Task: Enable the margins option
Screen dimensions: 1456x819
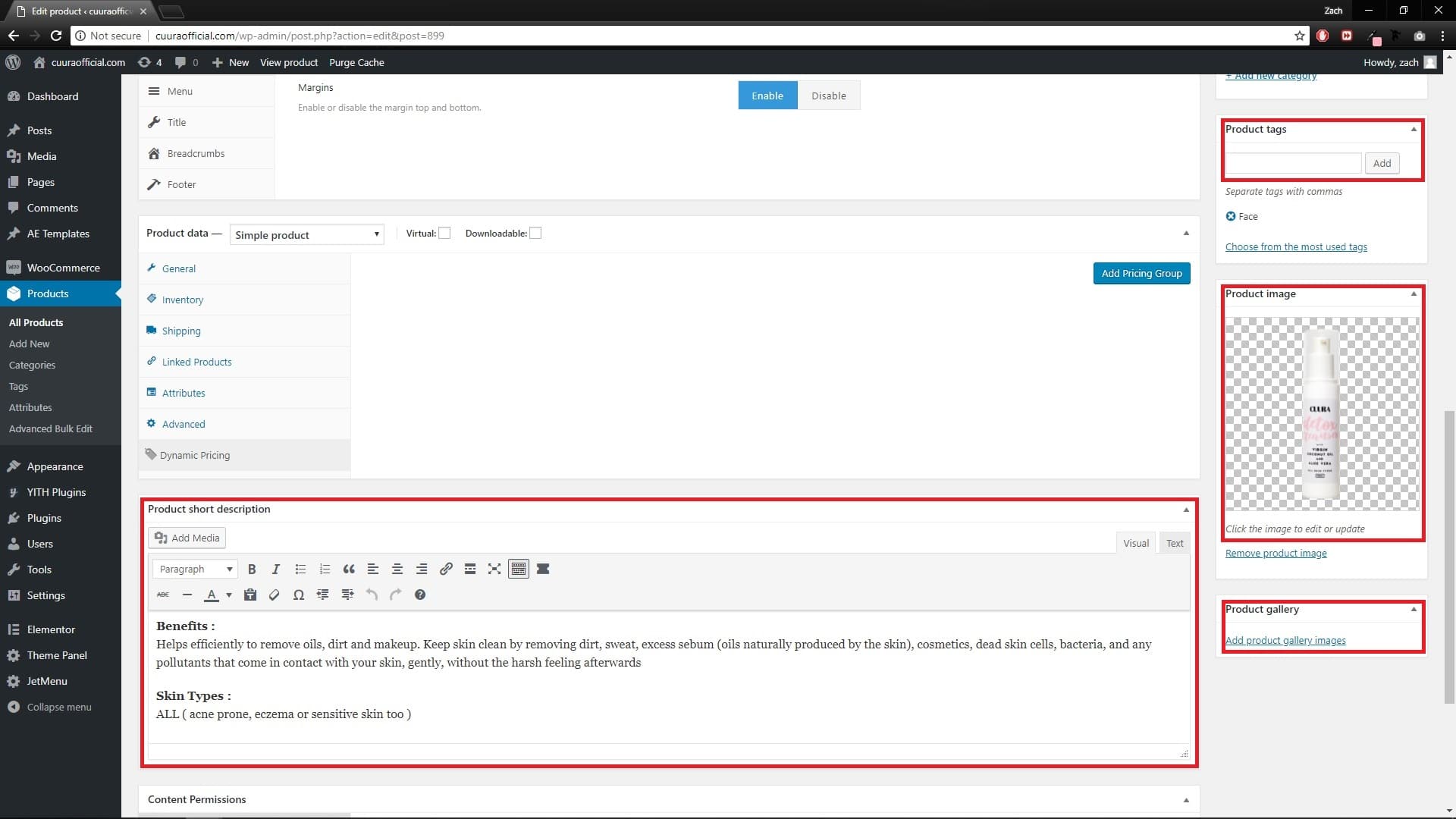Action: click(767, 96)
